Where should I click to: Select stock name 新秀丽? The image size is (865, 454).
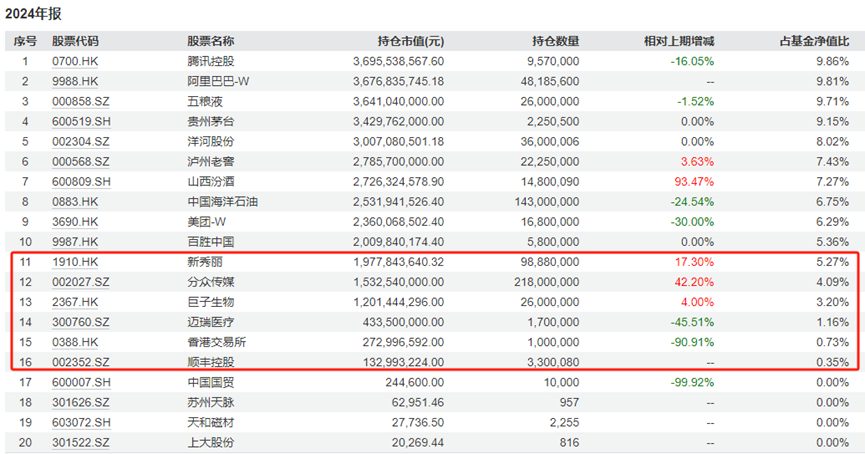click(x=205, y=262)
